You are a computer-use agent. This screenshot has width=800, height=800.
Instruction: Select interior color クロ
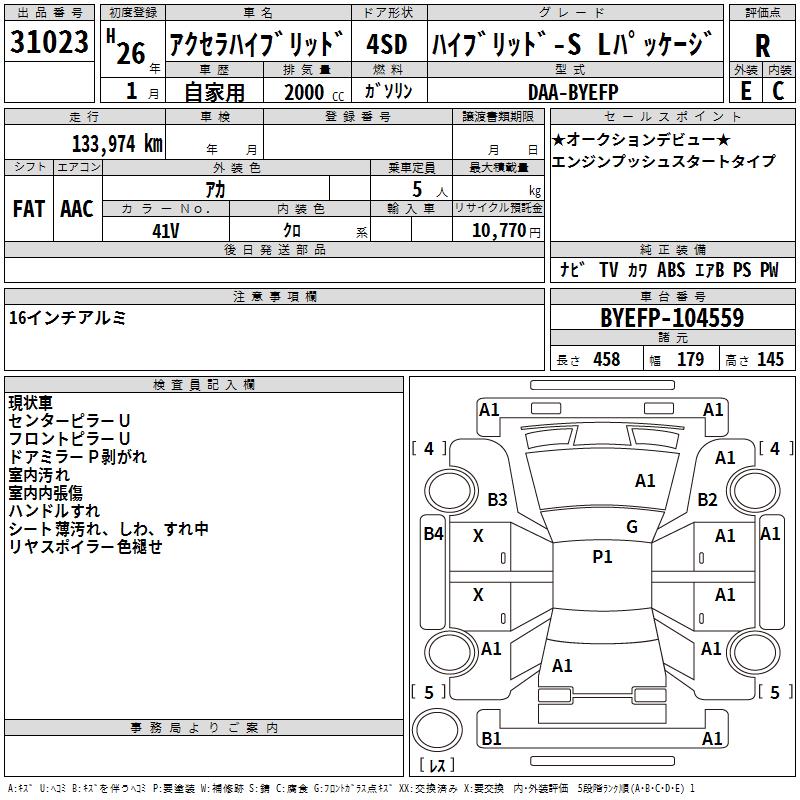[x=292, y=231]
